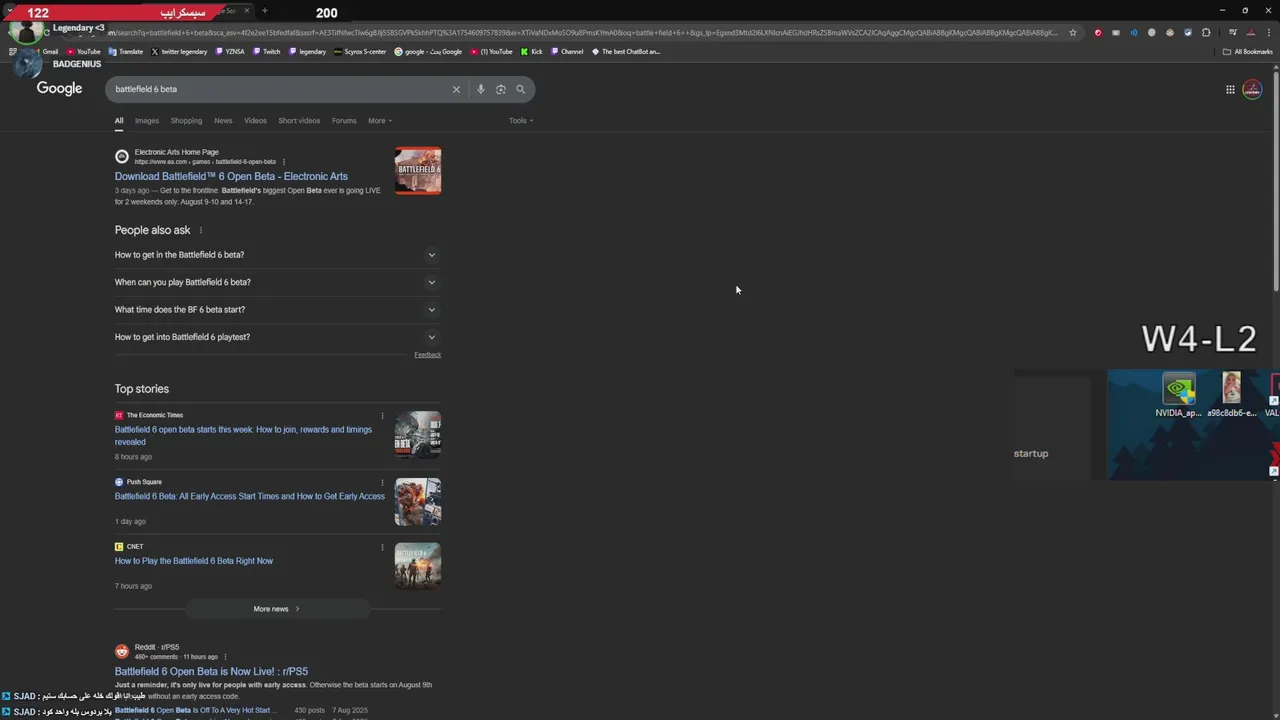
Task: Switch to the News tab
Action: click(223, 121)
